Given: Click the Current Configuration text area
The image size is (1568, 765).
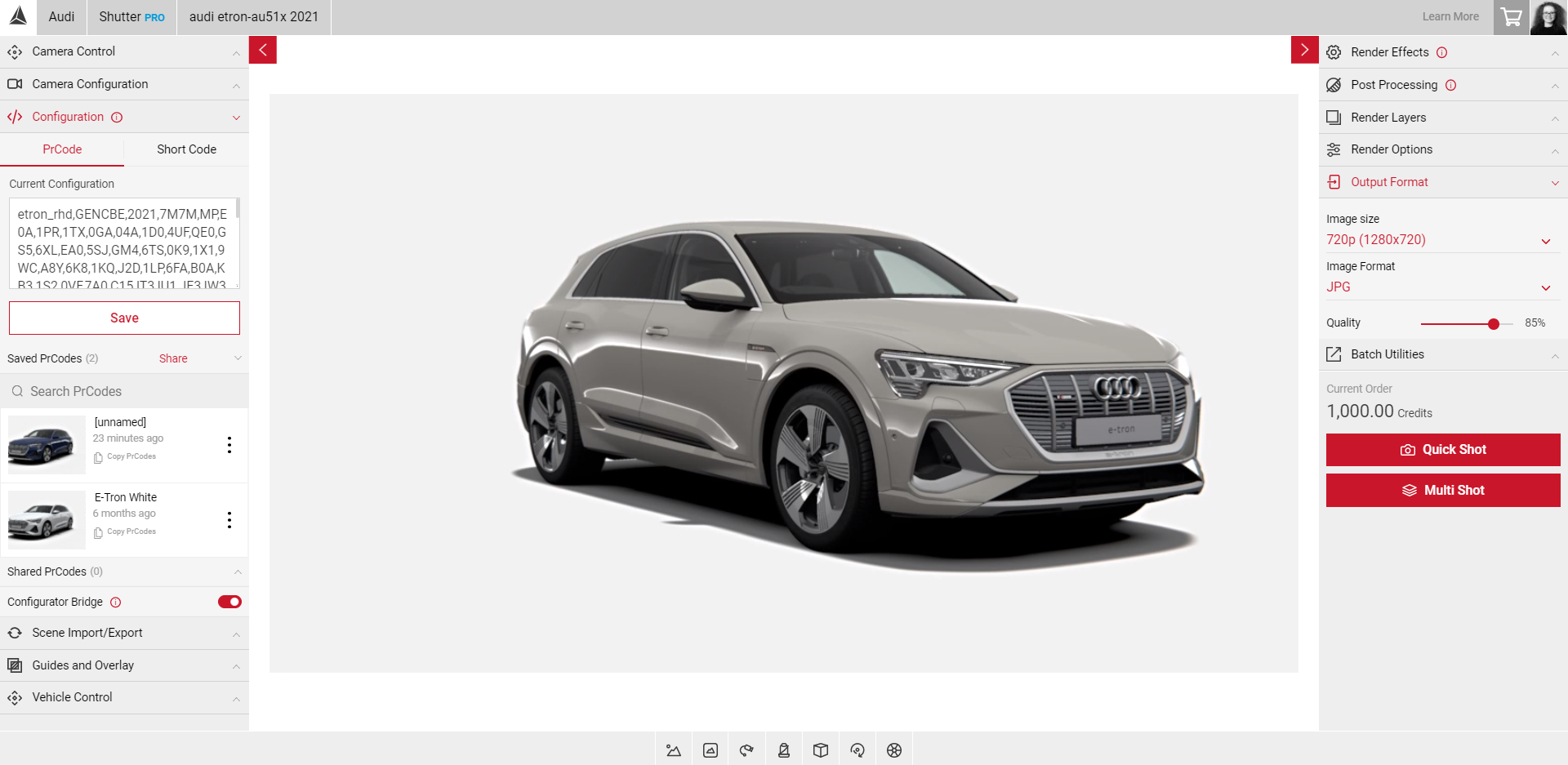Looking at the screenshot, I should click(124, 243).
